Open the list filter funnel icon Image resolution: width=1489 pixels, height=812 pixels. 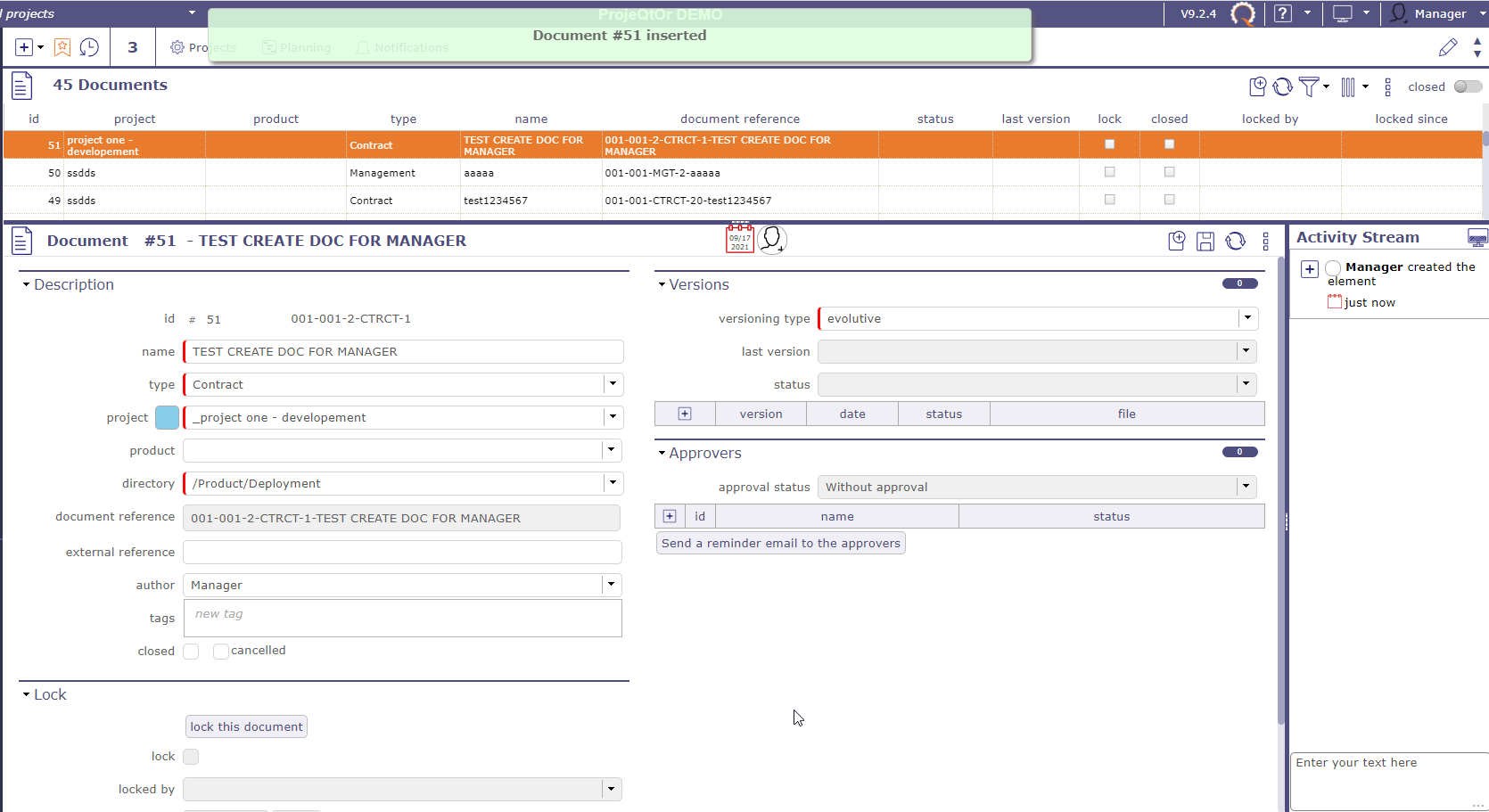coord(1308,86)
